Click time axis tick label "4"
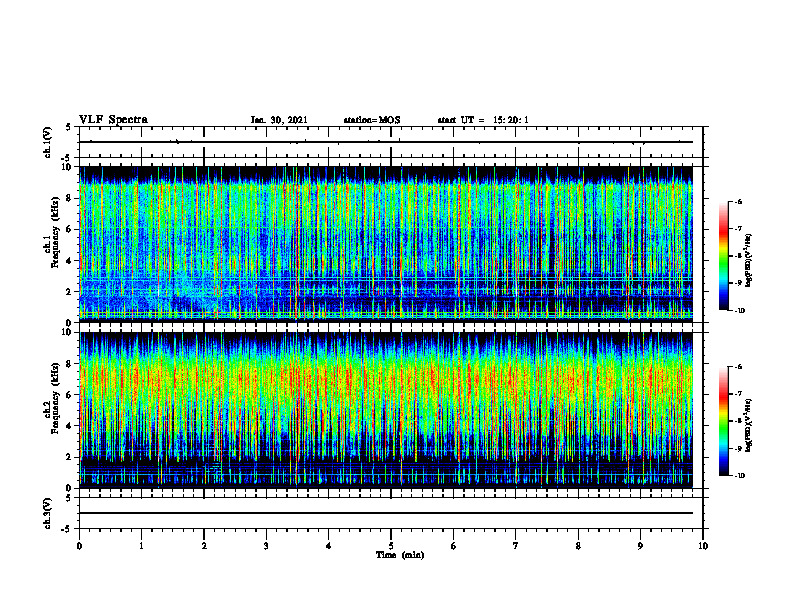 (x=329, y=546)
